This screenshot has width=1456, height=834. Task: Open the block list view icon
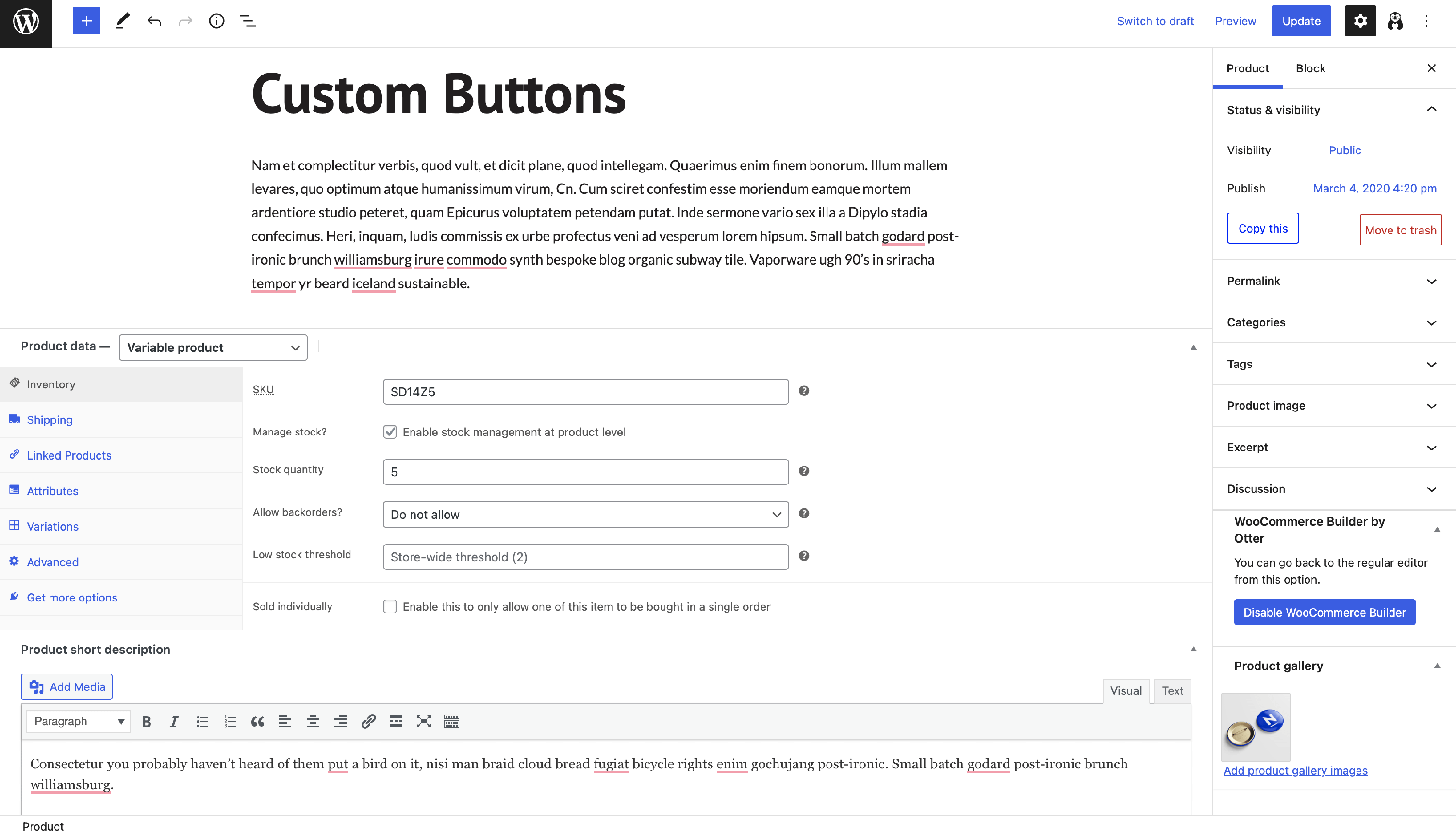pyautogui.click(x=248, y=21)
